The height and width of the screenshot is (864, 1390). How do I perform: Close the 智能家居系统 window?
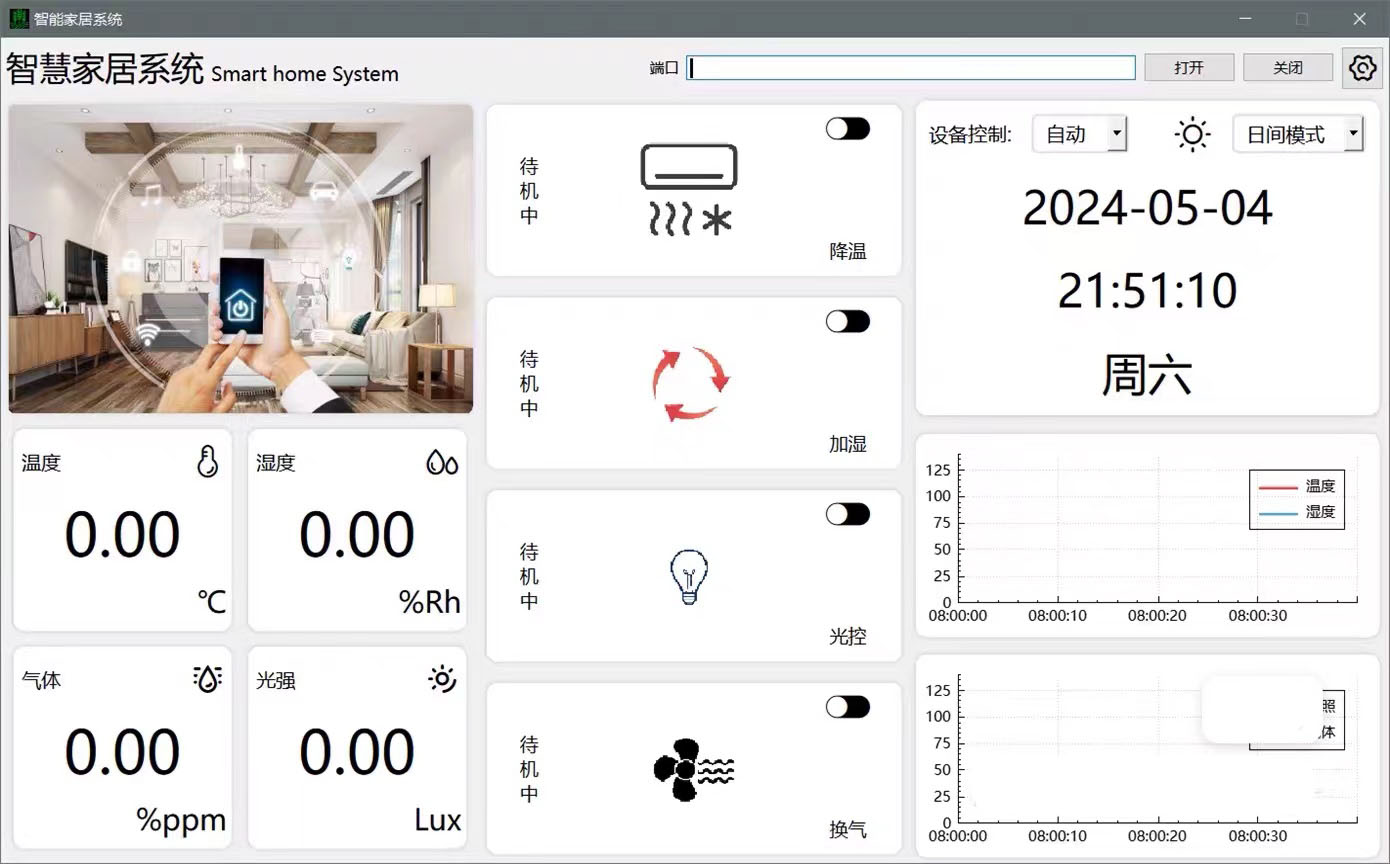coord(1359,18)
